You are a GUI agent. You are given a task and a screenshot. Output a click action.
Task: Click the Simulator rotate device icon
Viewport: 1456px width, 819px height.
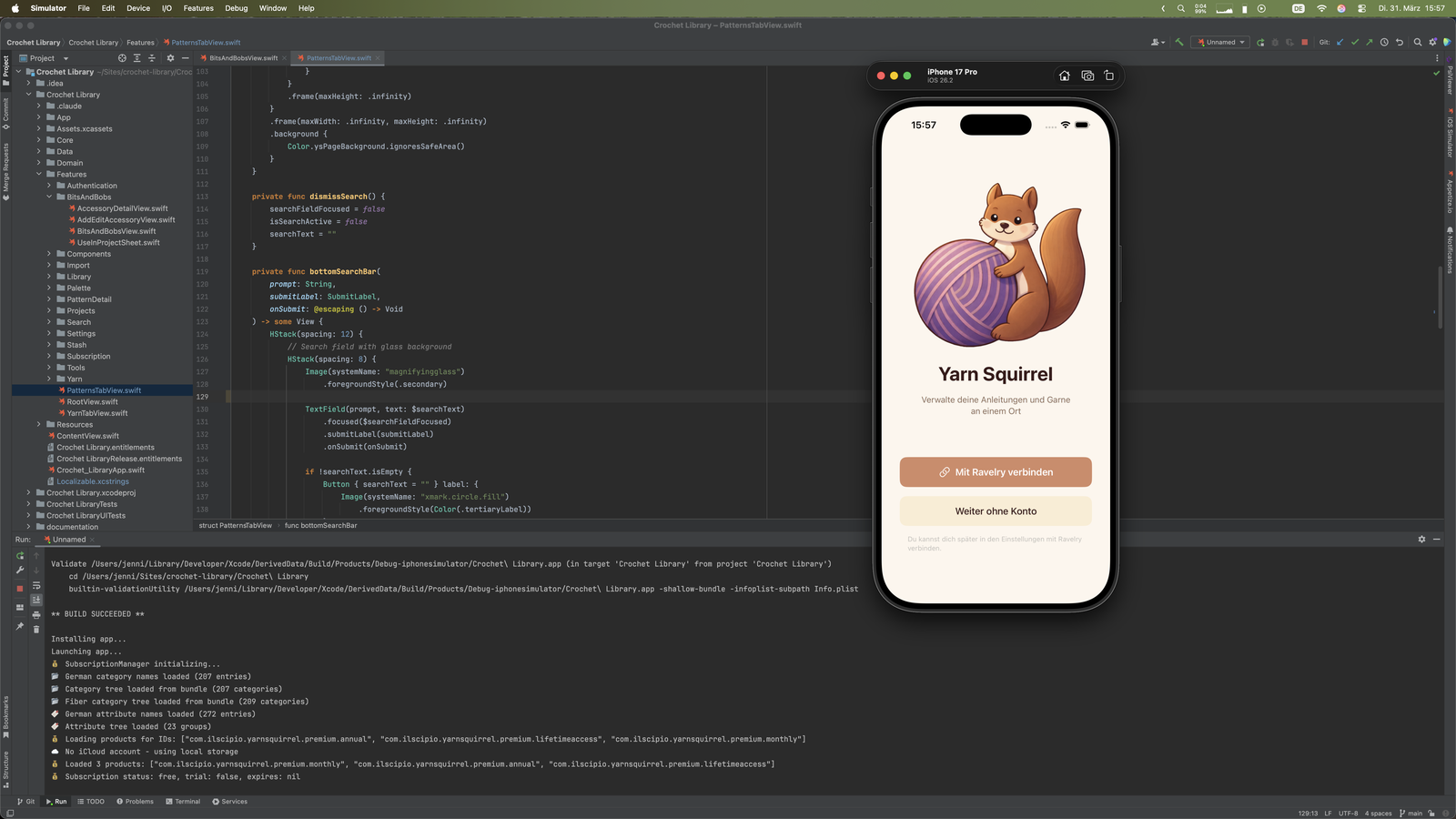coord(1108,76)
